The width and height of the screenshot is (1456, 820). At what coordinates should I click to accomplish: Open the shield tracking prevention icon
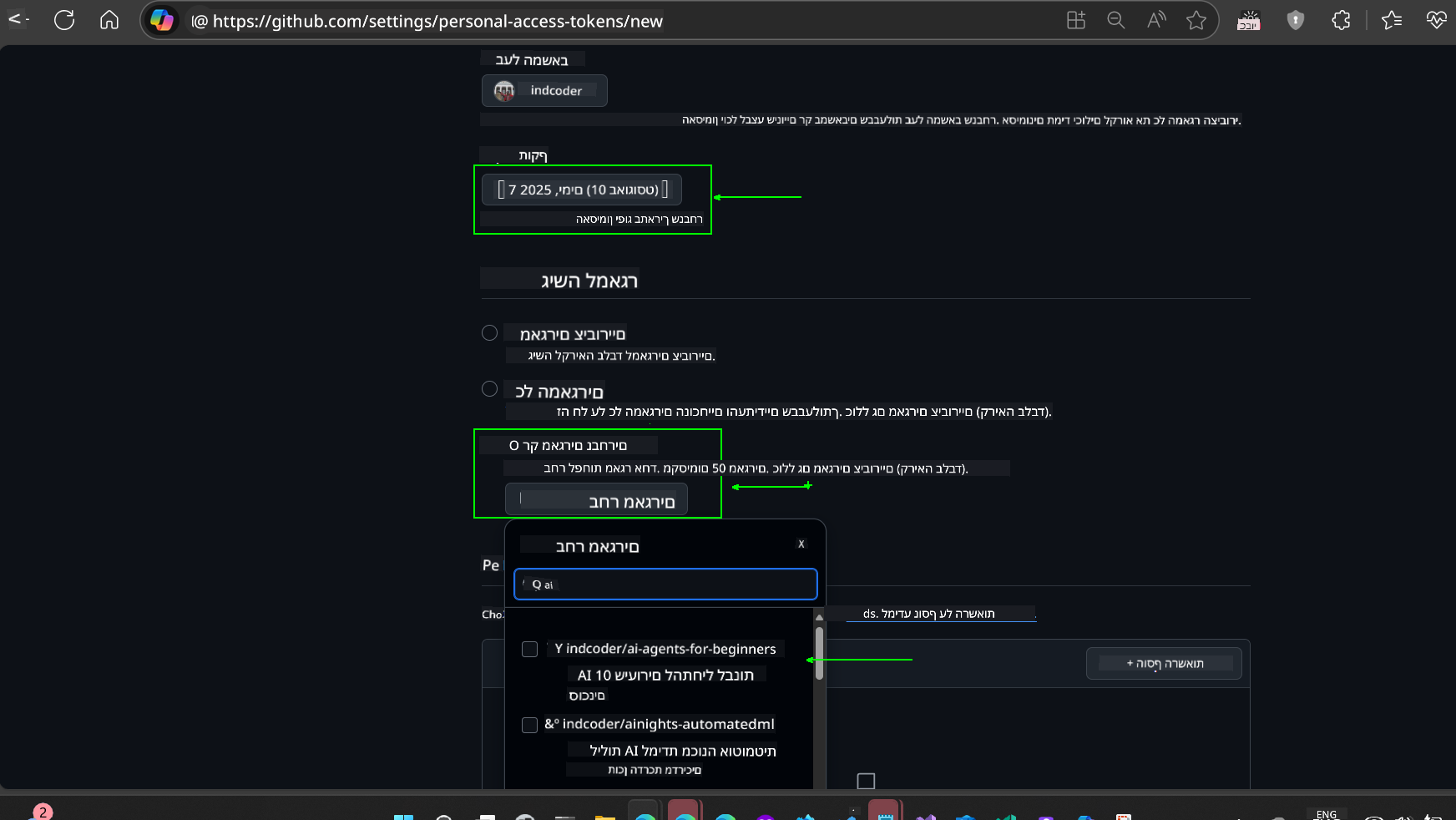coord(1296,20)
